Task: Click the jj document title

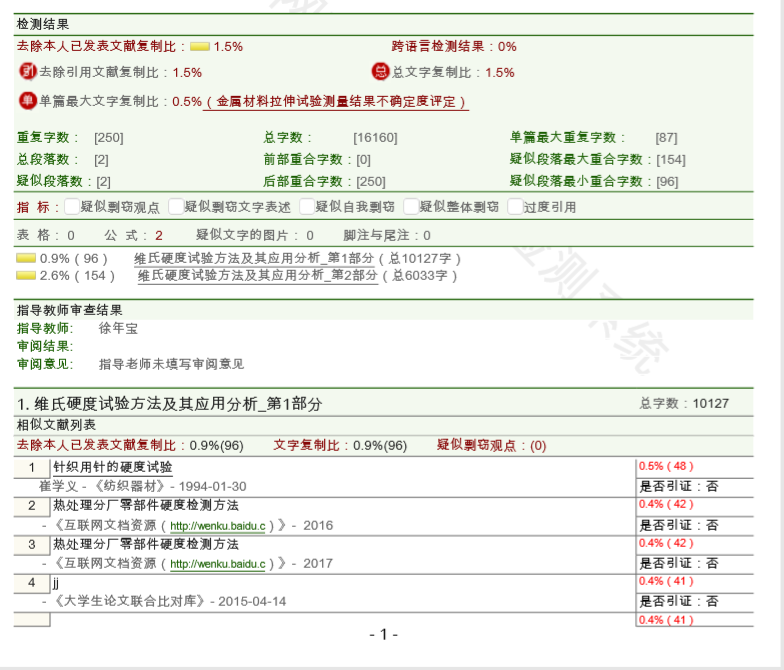Action: tap(56, 583)
